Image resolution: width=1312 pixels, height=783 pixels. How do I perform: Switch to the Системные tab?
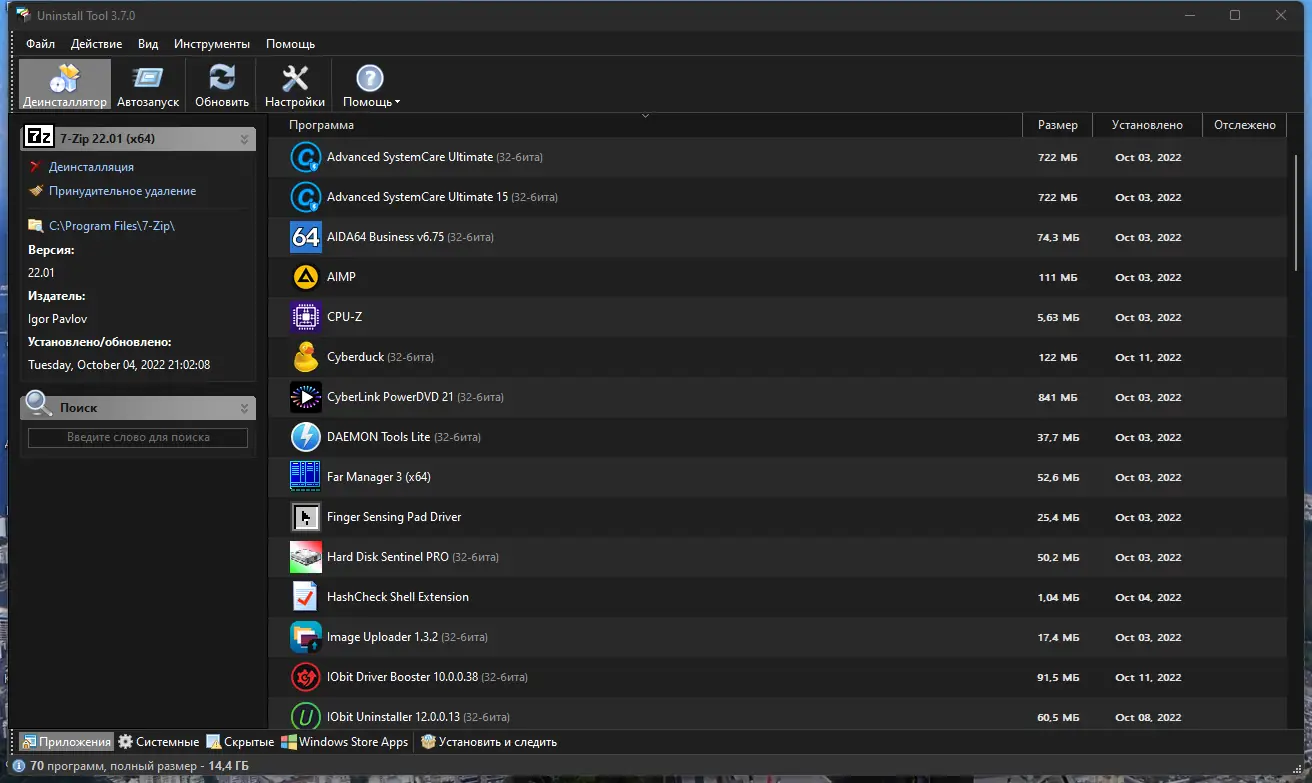[159, 742]
